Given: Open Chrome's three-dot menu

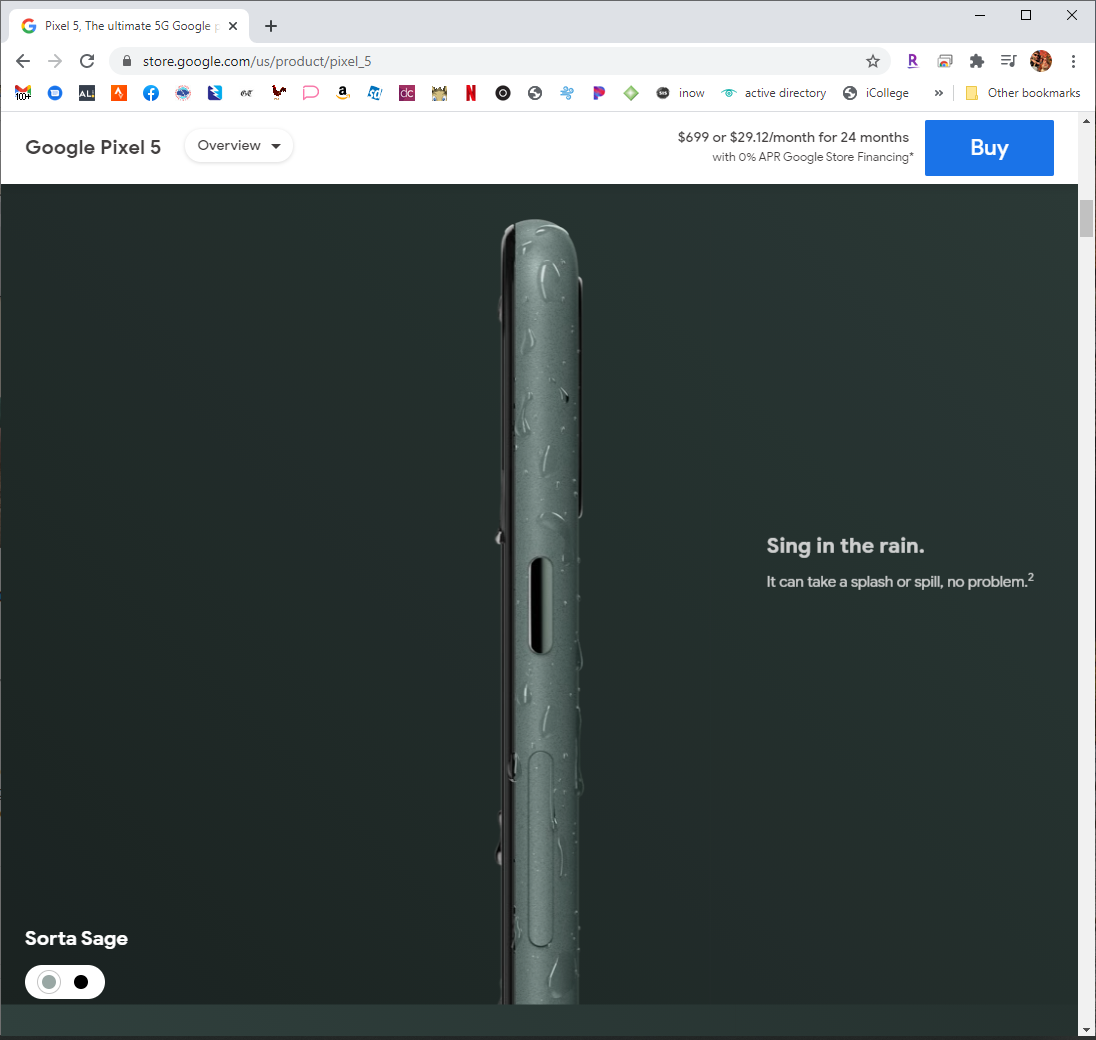Looking at the screenshot, I should pyautogui.click(x=1073, y=61).
